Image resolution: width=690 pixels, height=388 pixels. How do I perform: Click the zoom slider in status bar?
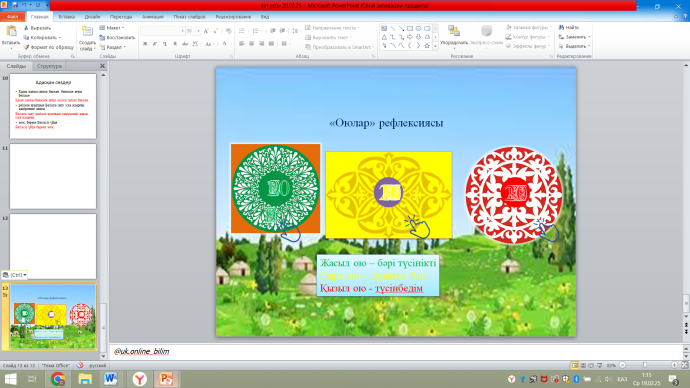[x=645, y=365]
